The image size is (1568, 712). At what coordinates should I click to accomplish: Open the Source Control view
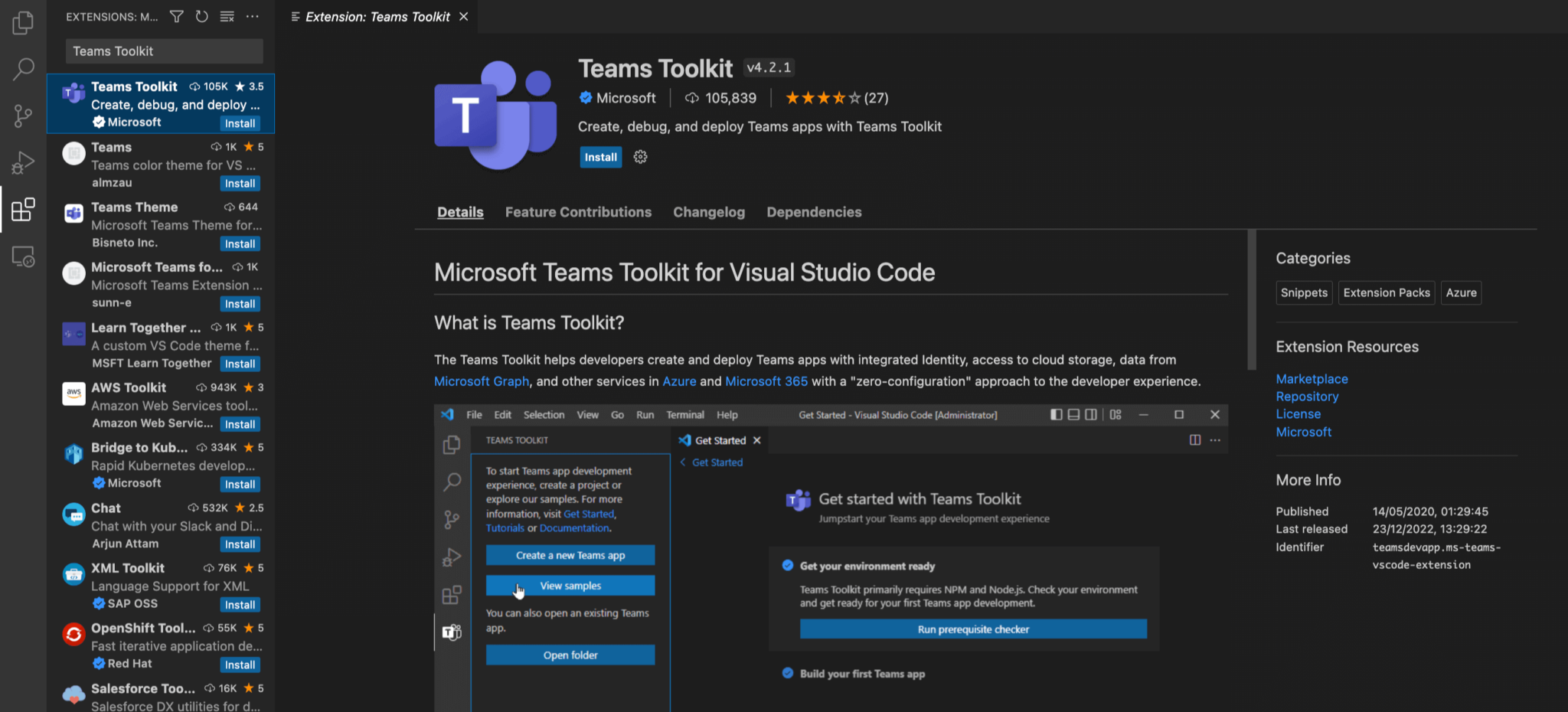23,116
